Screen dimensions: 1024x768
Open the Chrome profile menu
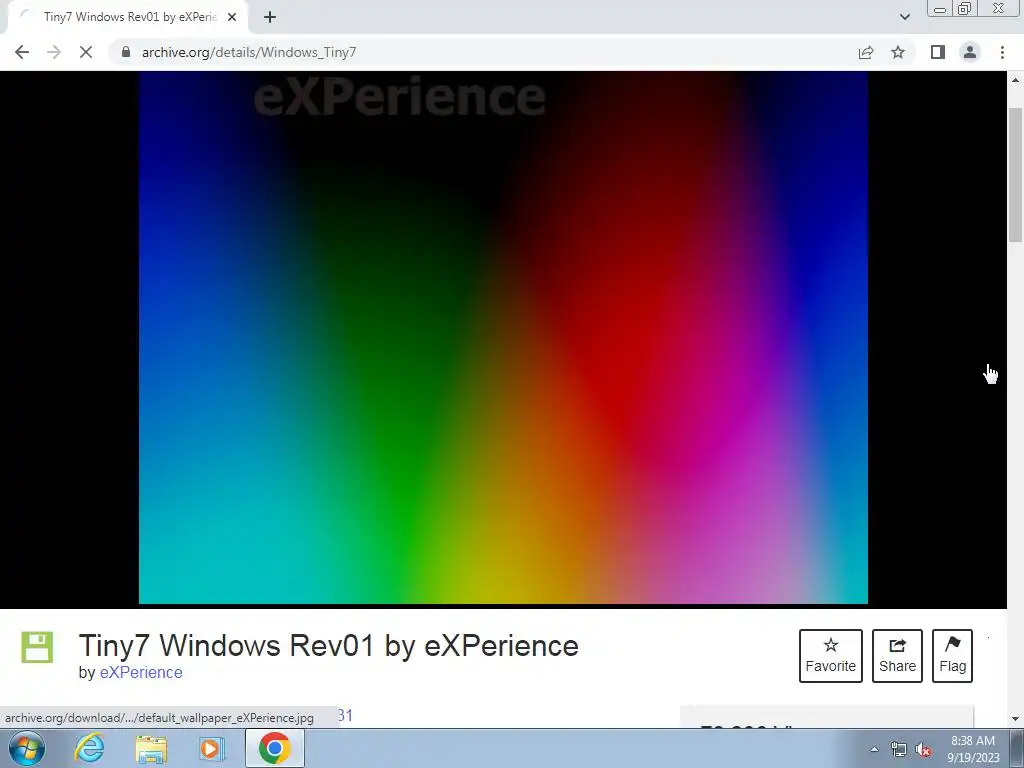(x=970, y=52)
